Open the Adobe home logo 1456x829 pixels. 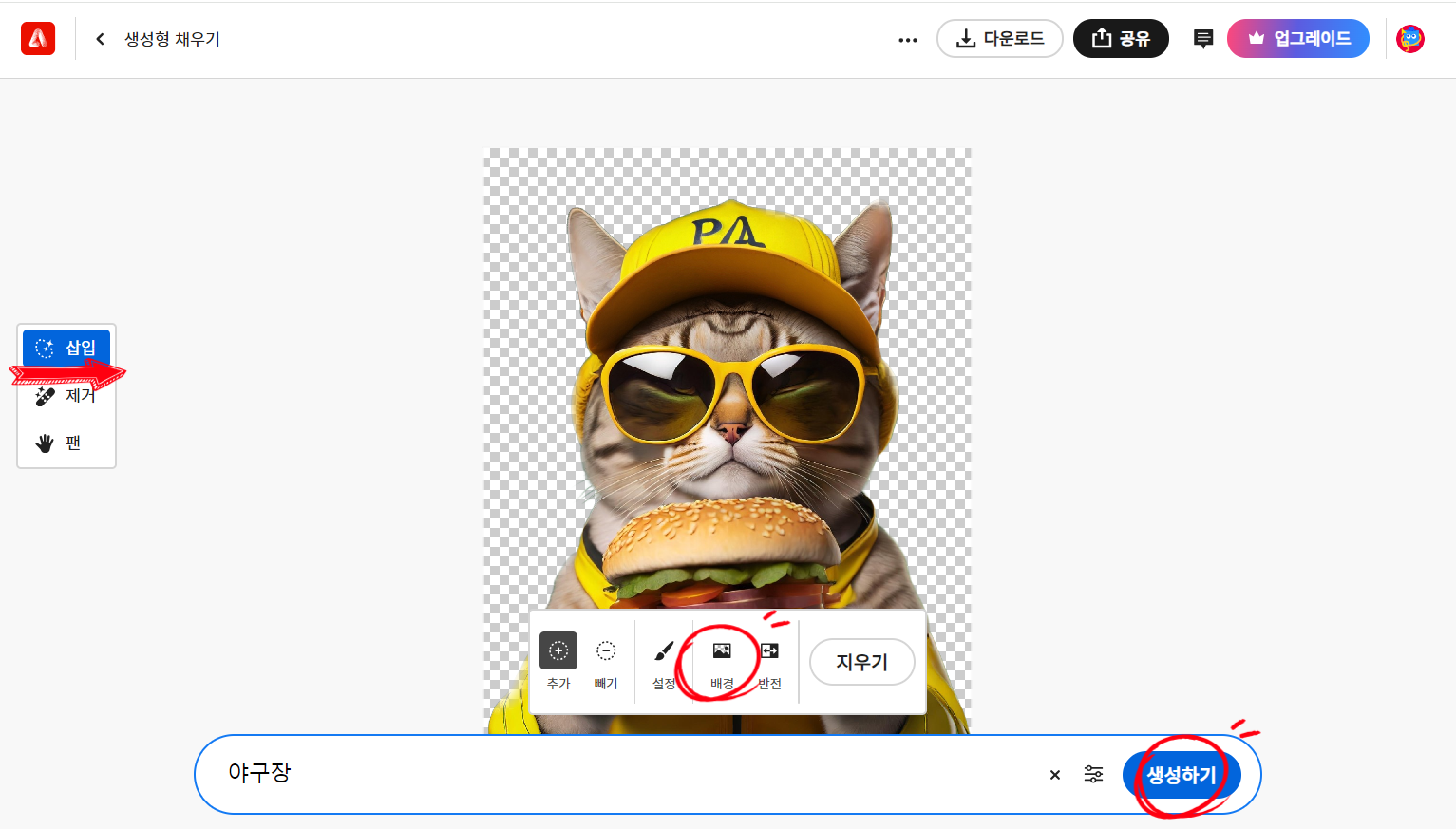(38, 39)
